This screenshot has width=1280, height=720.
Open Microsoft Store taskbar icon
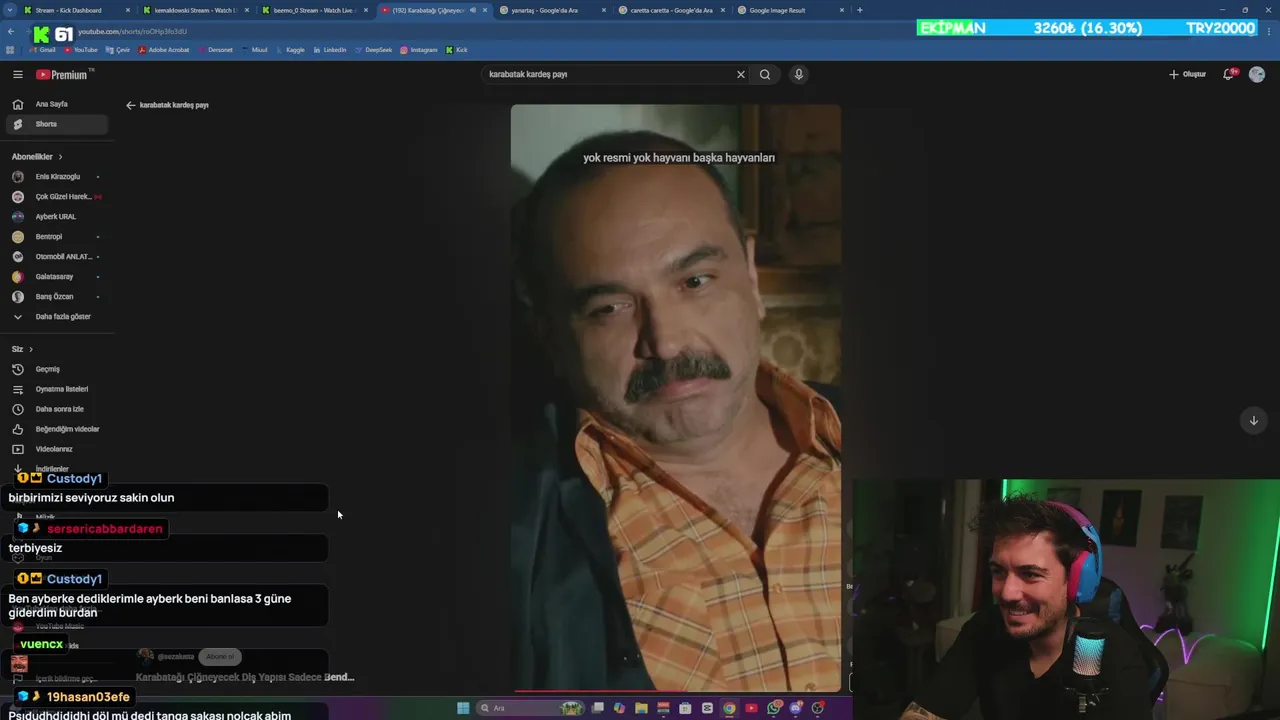pyautogui.click(x=685, y=708)
